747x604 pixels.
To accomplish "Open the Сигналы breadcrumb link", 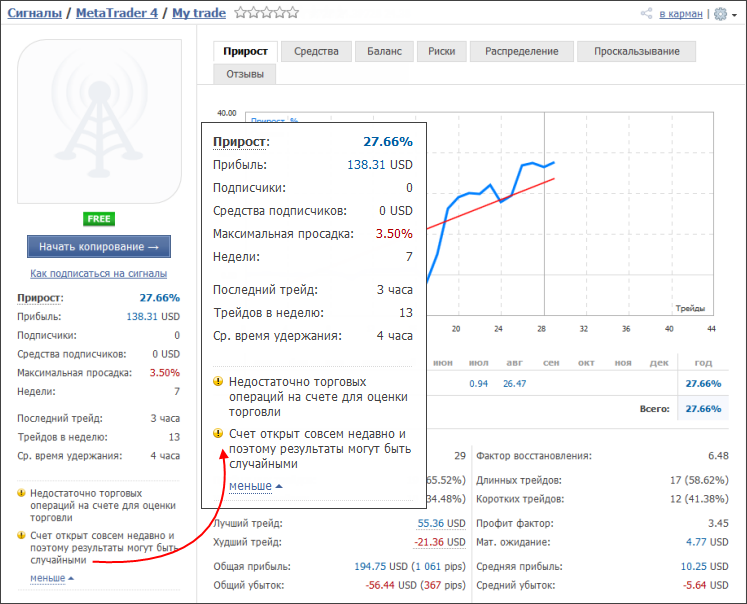I will click(34, 13).
